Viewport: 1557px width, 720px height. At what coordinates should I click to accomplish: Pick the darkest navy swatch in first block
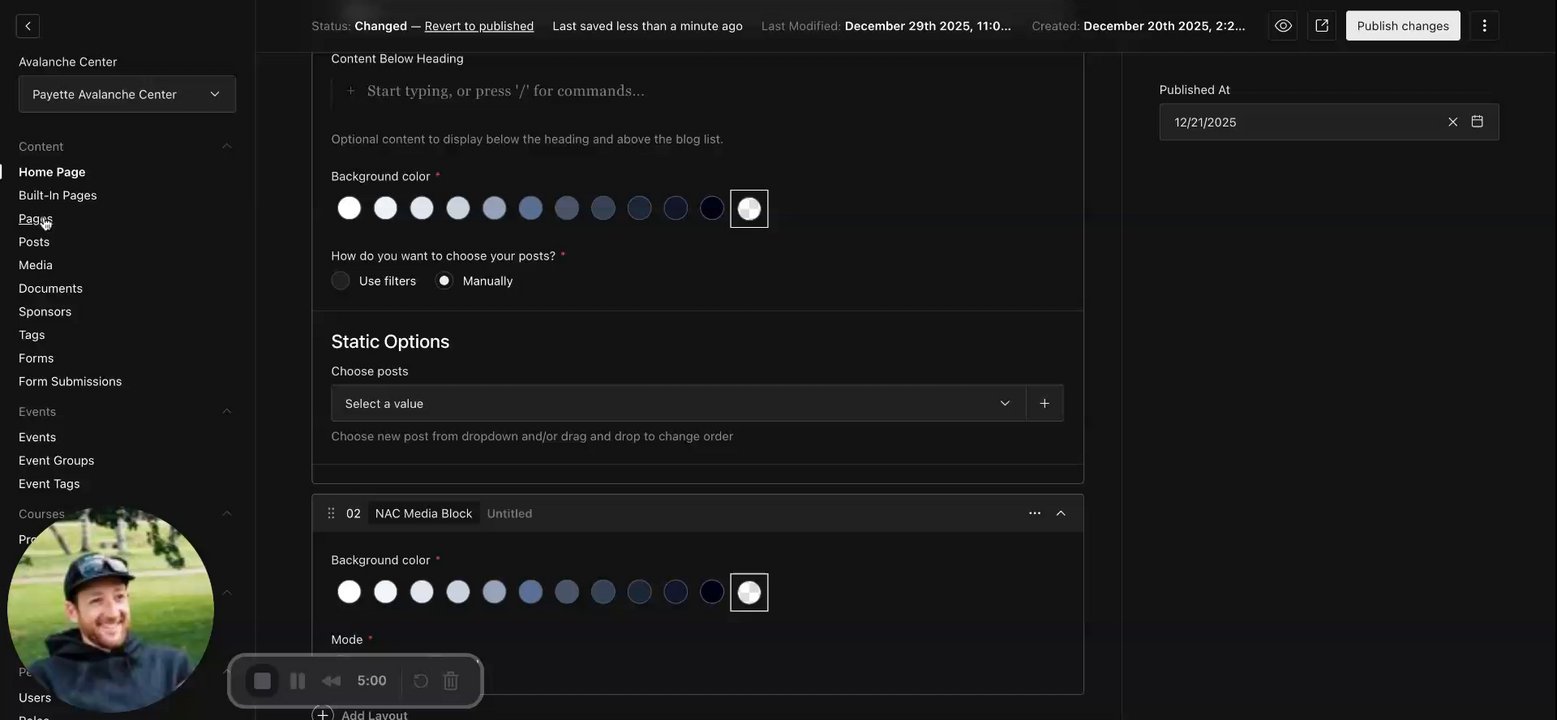point(712,208)
